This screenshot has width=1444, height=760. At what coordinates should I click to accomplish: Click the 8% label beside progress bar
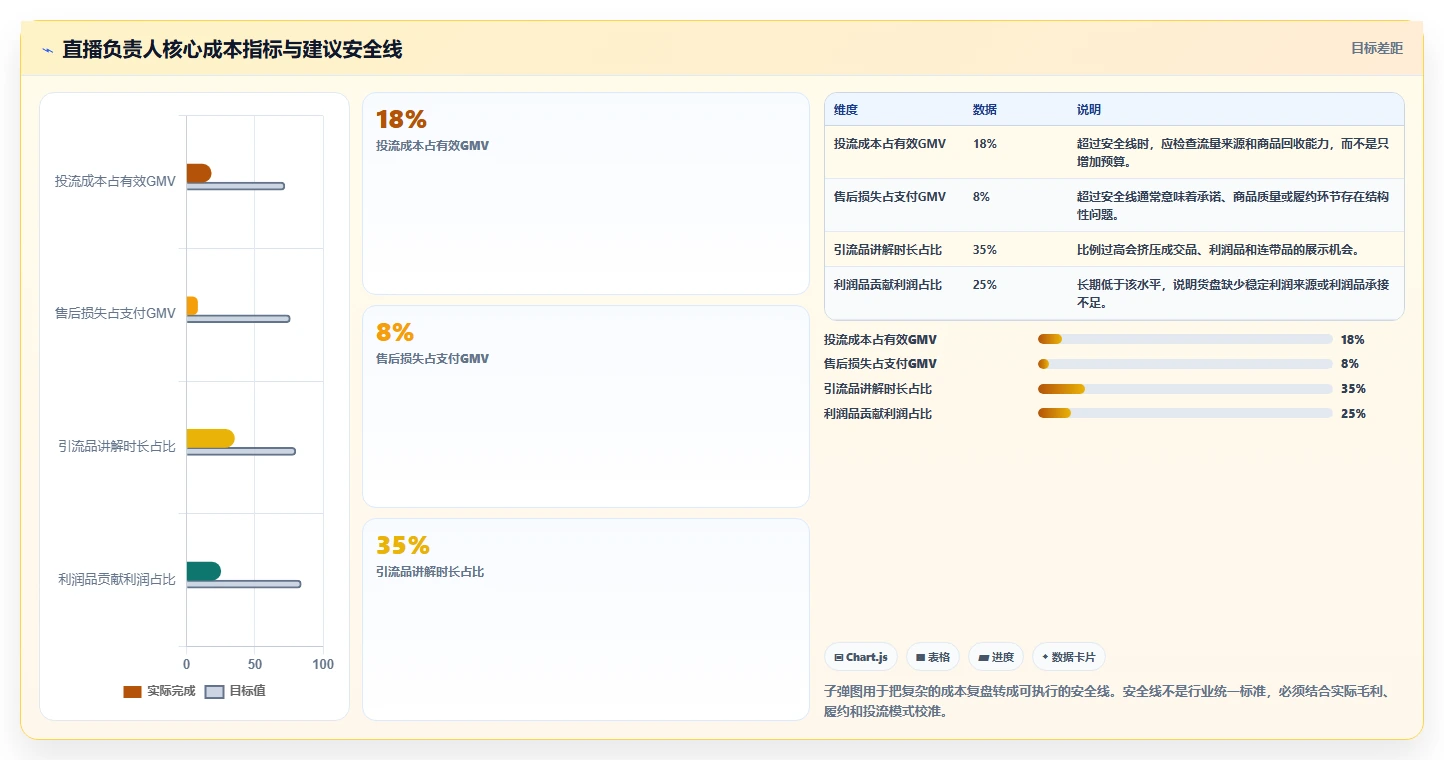coord(1350,364)
